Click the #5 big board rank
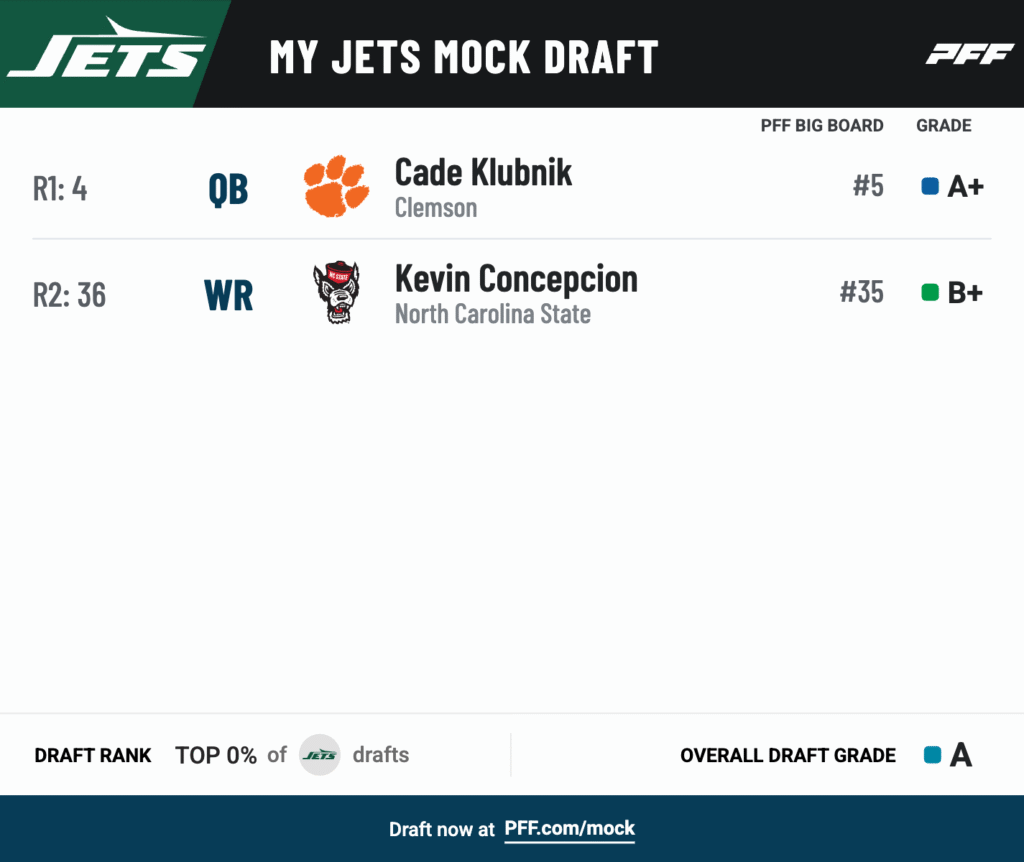Screen dimensions: 1024x862 (x=868, y=186)
